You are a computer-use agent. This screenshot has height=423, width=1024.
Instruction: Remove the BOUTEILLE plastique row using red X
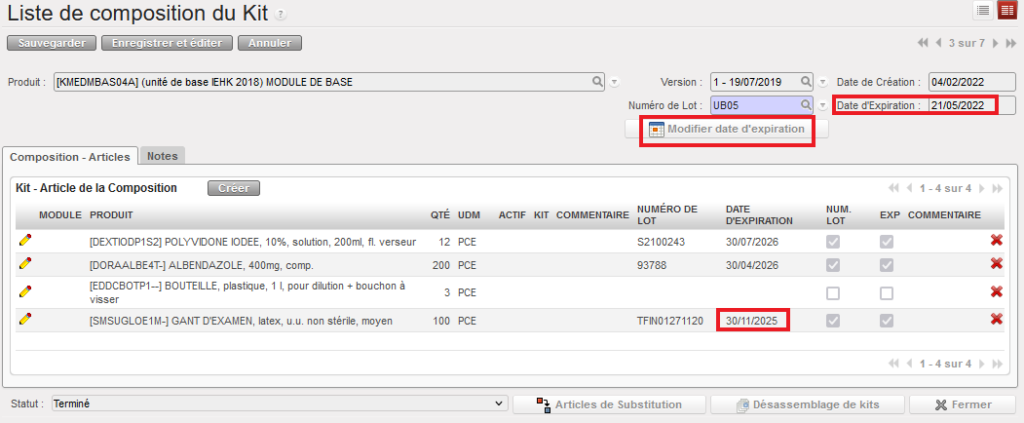(x=996, y=292)
